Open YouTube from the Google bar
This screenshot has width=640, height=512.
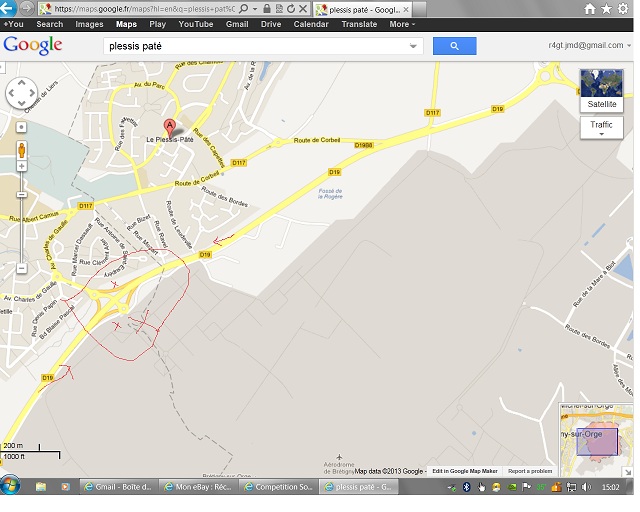point(196,24)
